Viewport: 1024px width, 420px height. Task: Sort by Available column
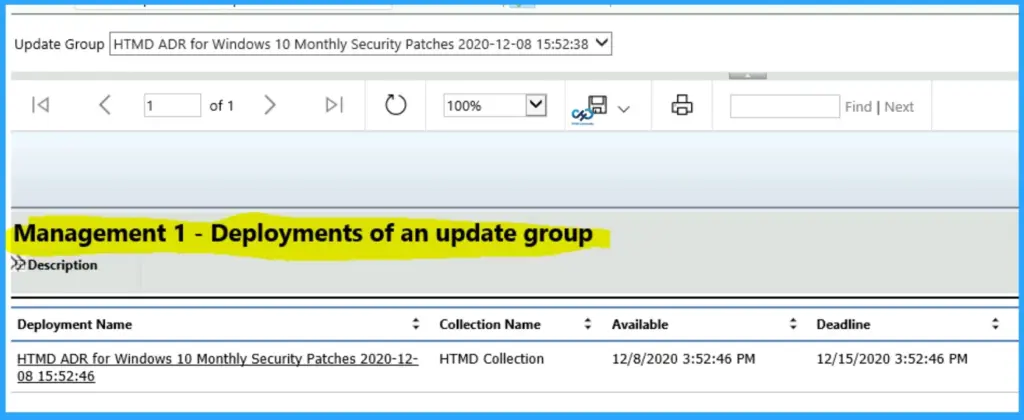pyautogui.click(x=793, y=324)
